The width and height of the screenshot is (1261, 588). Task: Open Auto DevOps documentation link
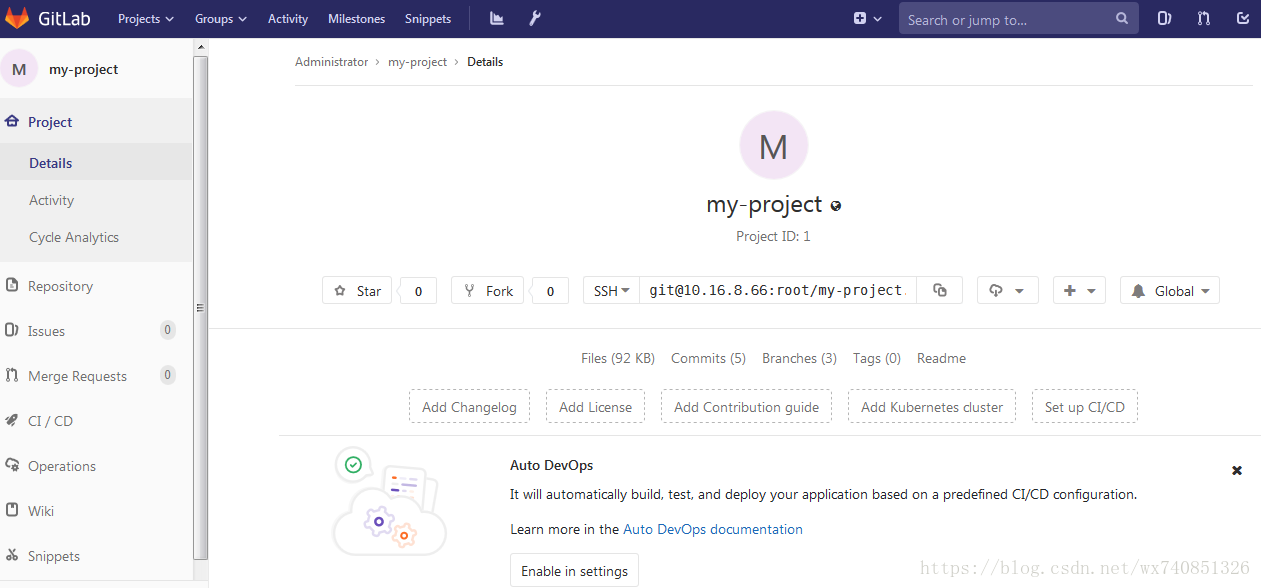pyautogui.click(x=713, y=529)
